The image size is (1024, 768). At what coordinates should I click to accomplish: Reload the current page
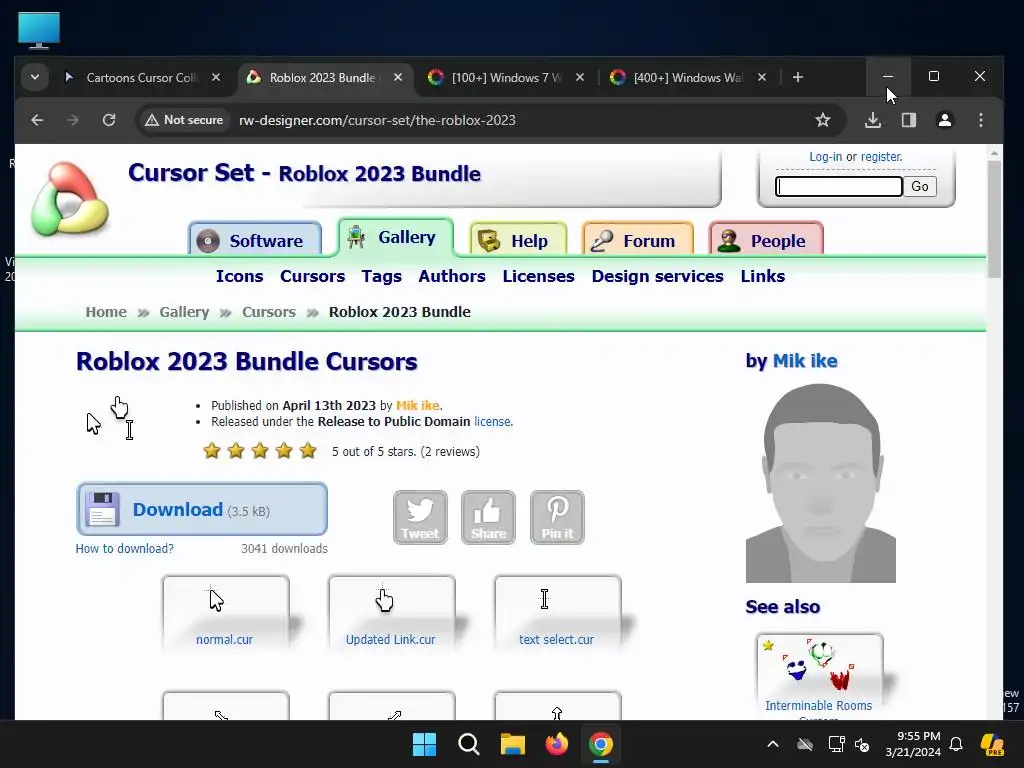coord(109,120)
